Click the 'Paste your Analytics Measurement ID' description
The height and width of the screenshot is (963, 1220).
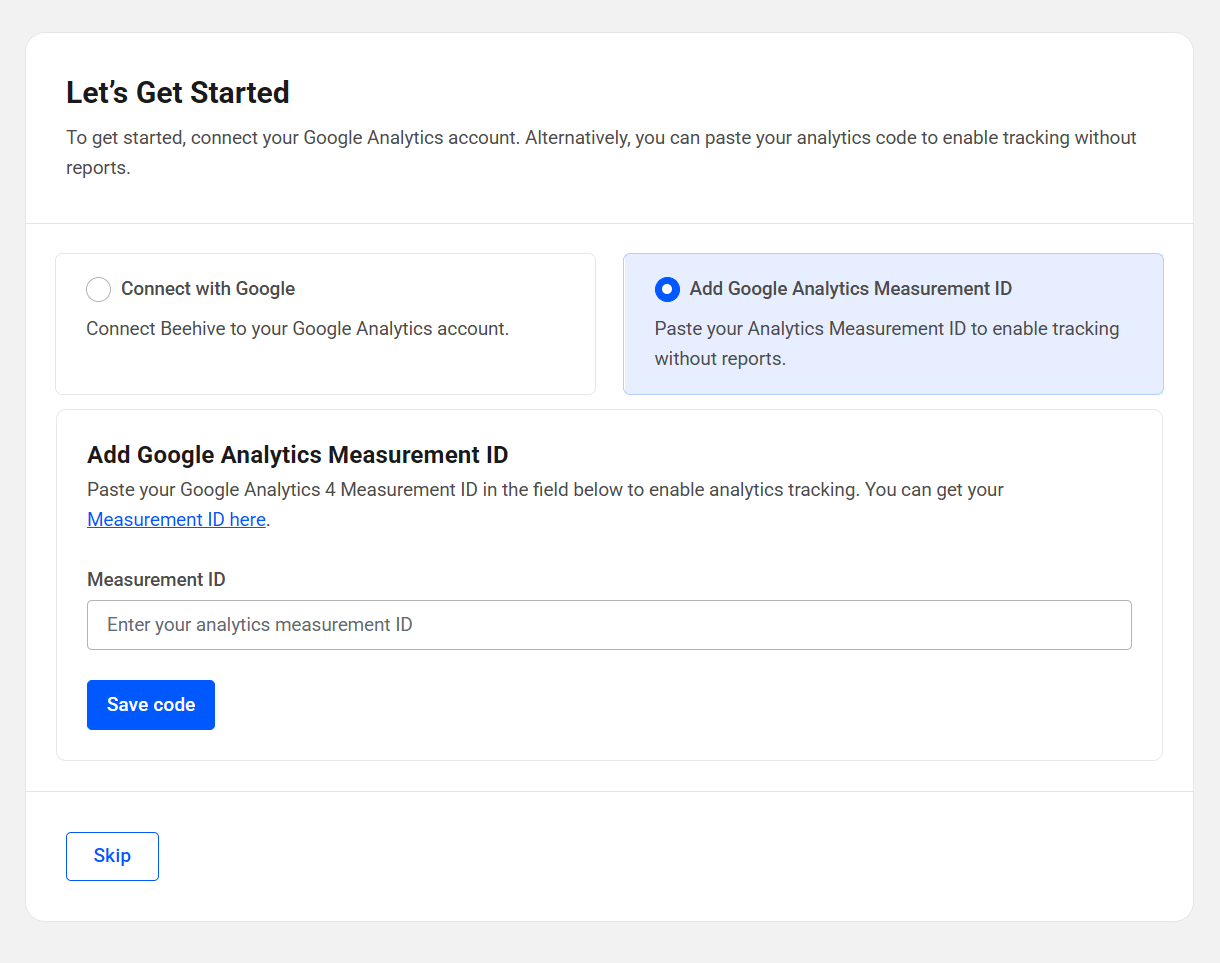887,343
